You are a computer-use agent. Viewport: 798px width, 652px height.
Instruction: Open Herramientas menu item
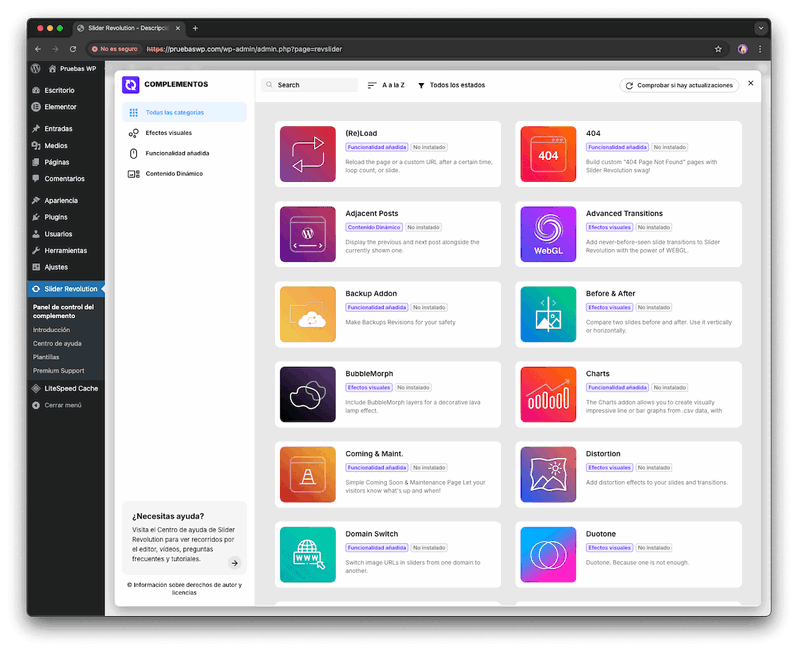[x=66, y=250]
